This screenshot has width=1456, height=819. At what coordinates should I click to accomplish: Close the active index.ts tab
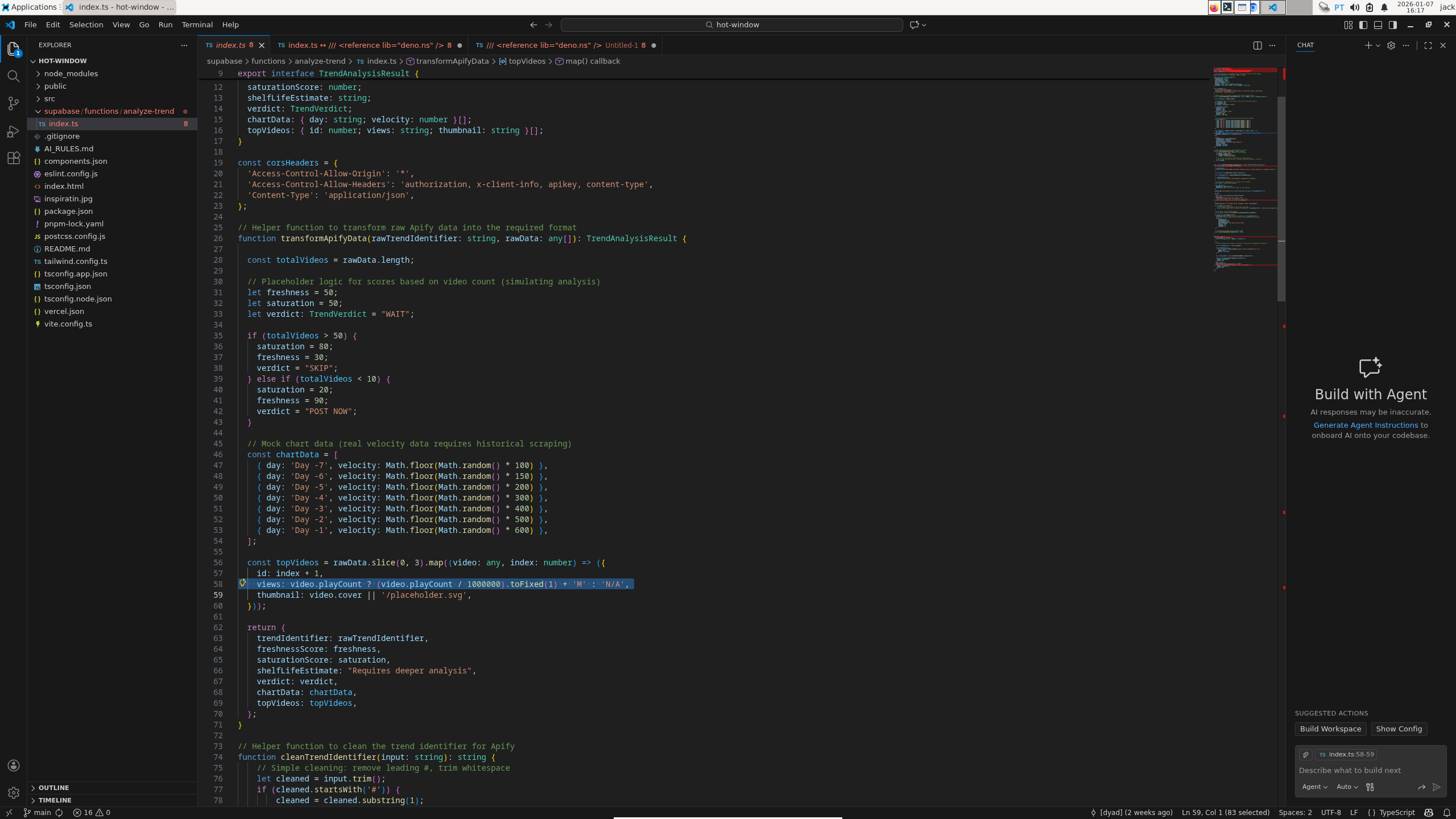click(x=262, y=45)
